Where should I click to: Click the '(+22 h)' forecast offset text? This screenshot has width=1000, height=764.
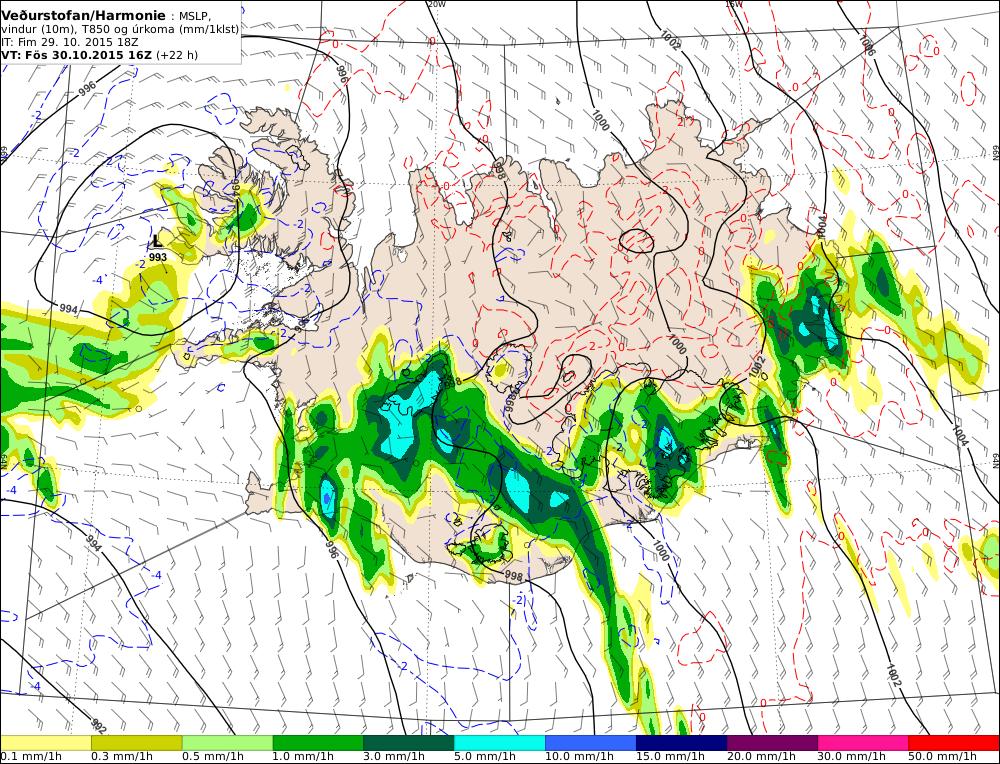(x=177, y=55)
